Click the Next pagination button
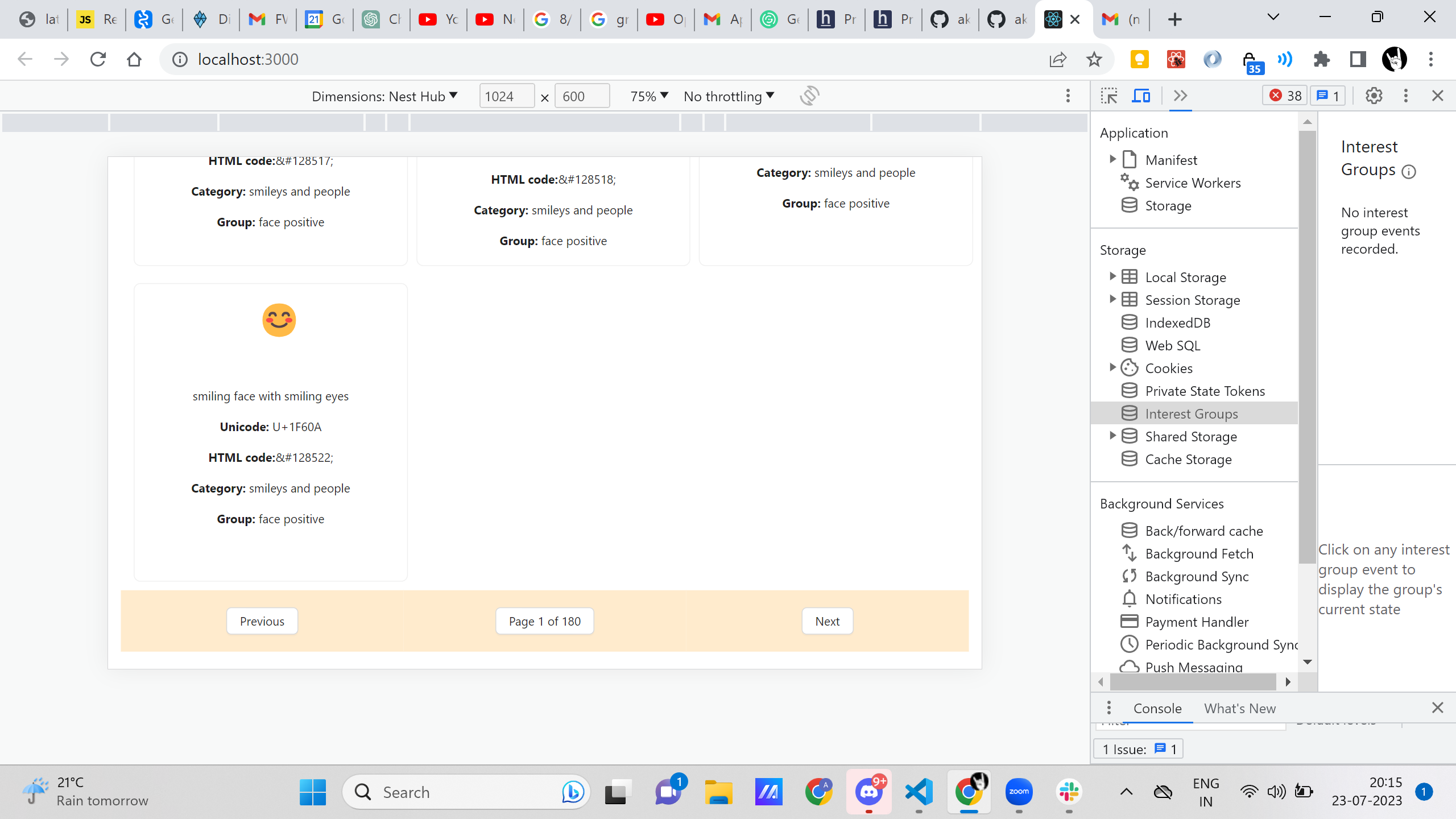 [x=827, y=621]
